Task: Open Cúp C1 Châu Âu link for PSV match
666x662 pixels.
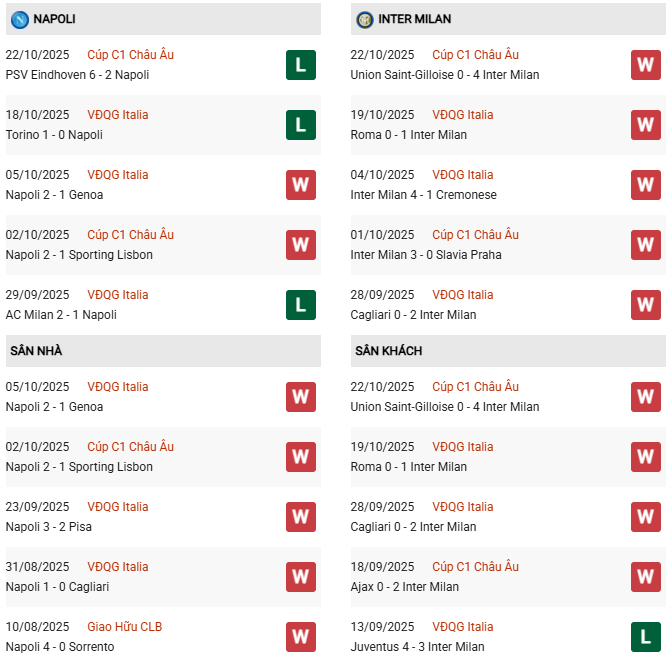Action: 130,55
